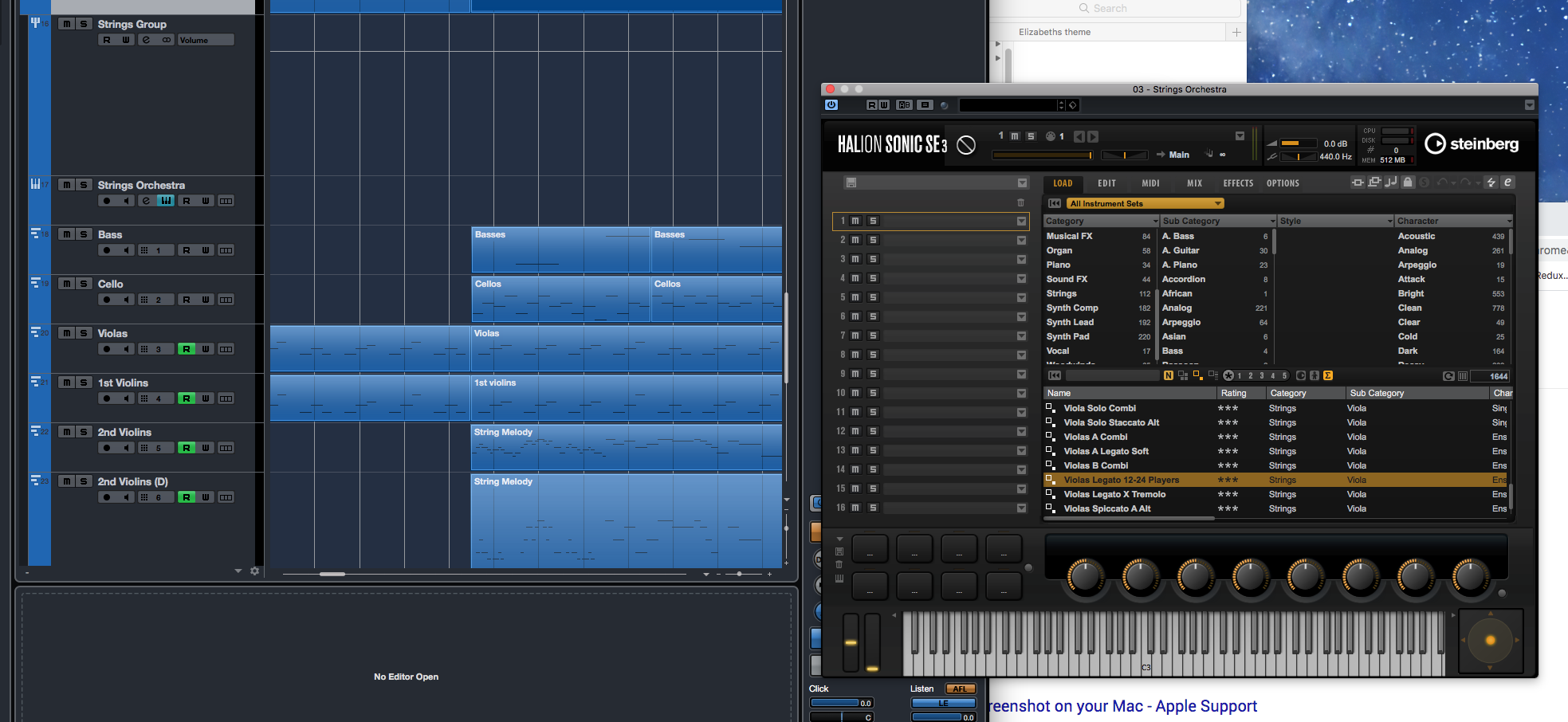
Task: Solo slot 1 in HALion slot rack
Action: tap(873, 221)
